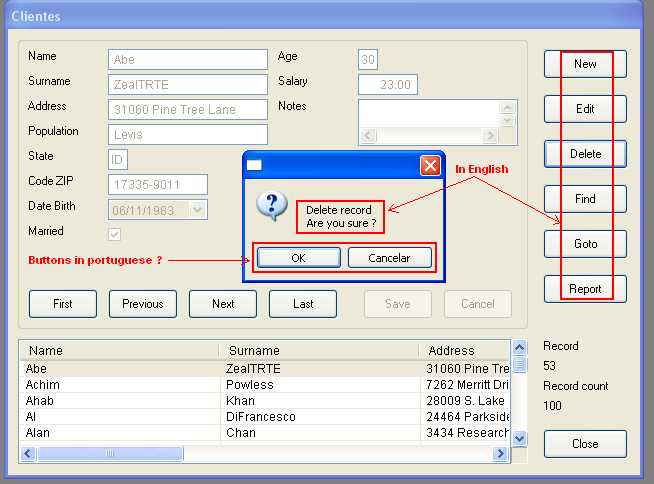This screenshot has width=654, height=484.
Task: Confirm deletion with OK button
Action: [x=298, y=258]
